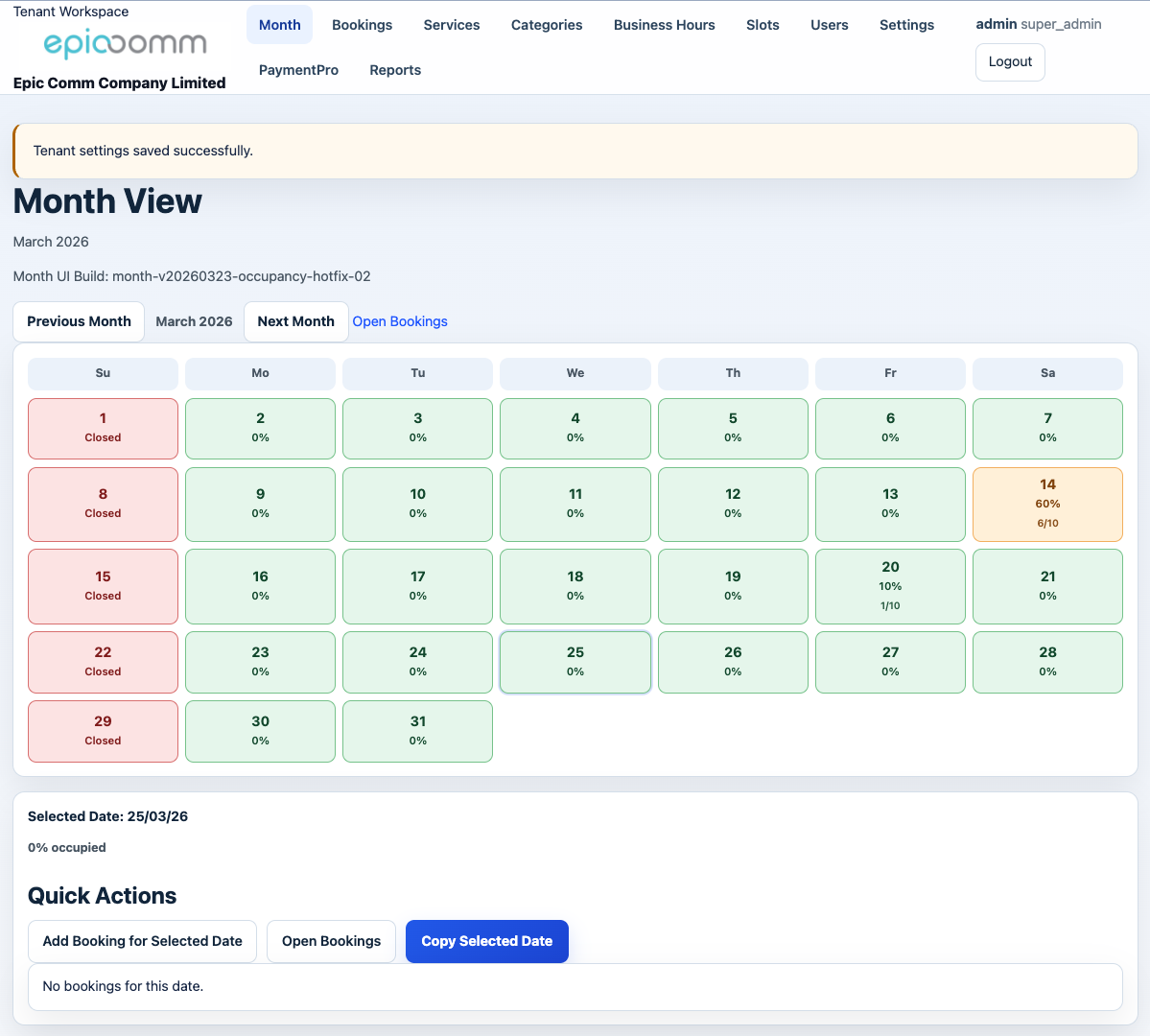Select March 20 showing 1/10 booked
1150x1036 pixels.
click(890, 586)
